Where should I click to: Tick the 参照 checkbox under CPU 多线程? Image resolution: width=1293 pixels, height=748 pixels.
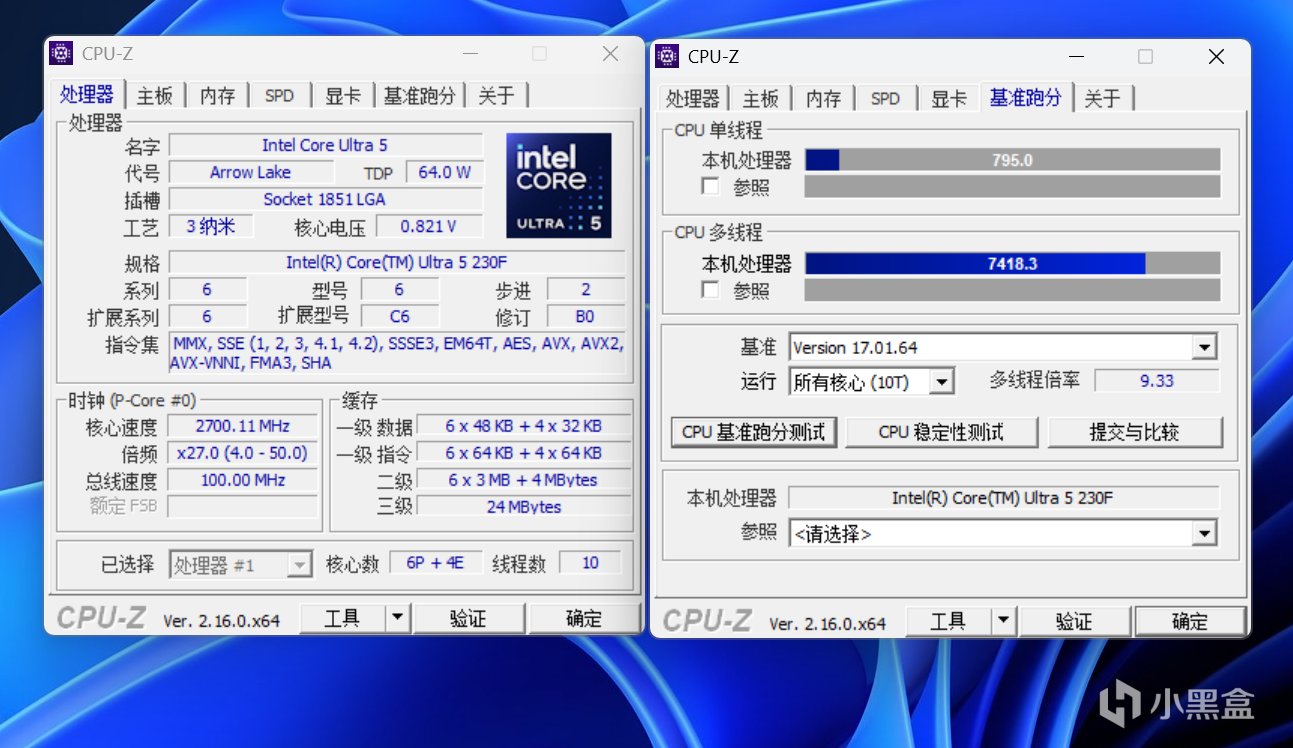point(710,290)
